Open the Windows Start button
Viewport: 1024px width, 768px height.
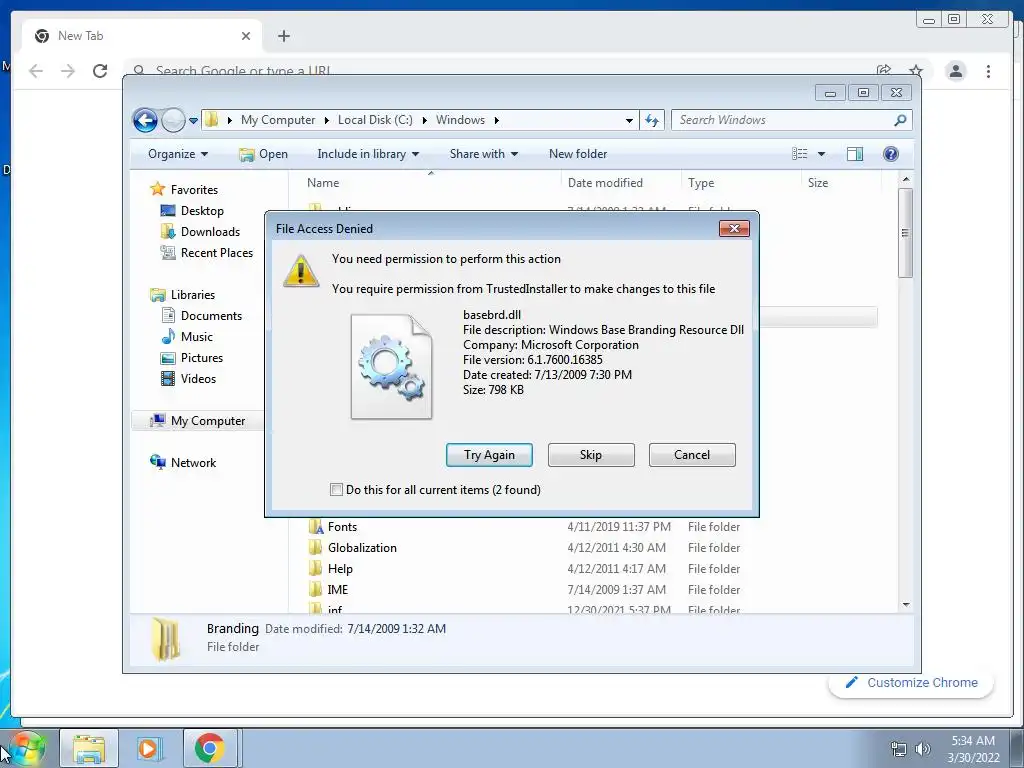coord(27,748)
